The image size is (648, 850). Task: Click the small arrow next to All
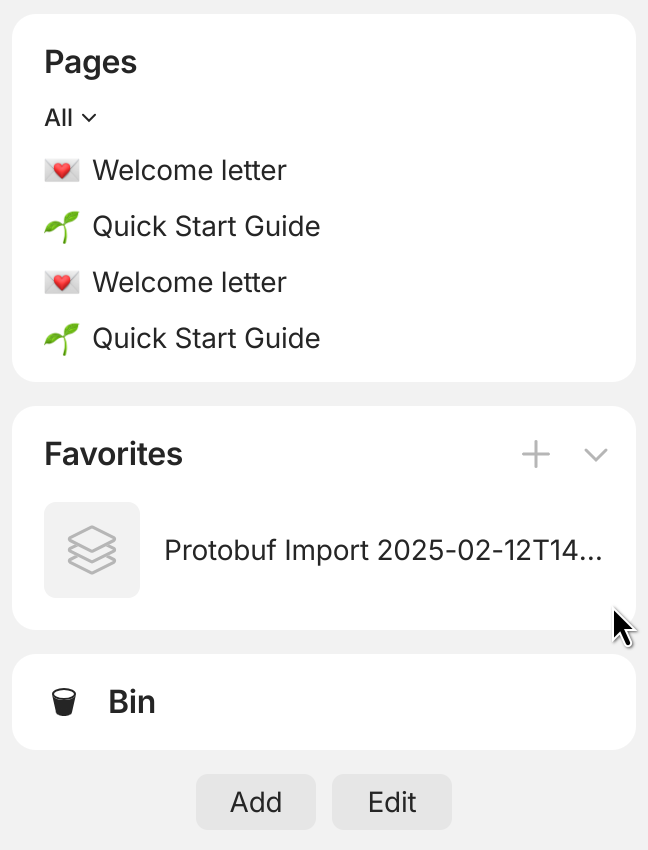point(89,118)
